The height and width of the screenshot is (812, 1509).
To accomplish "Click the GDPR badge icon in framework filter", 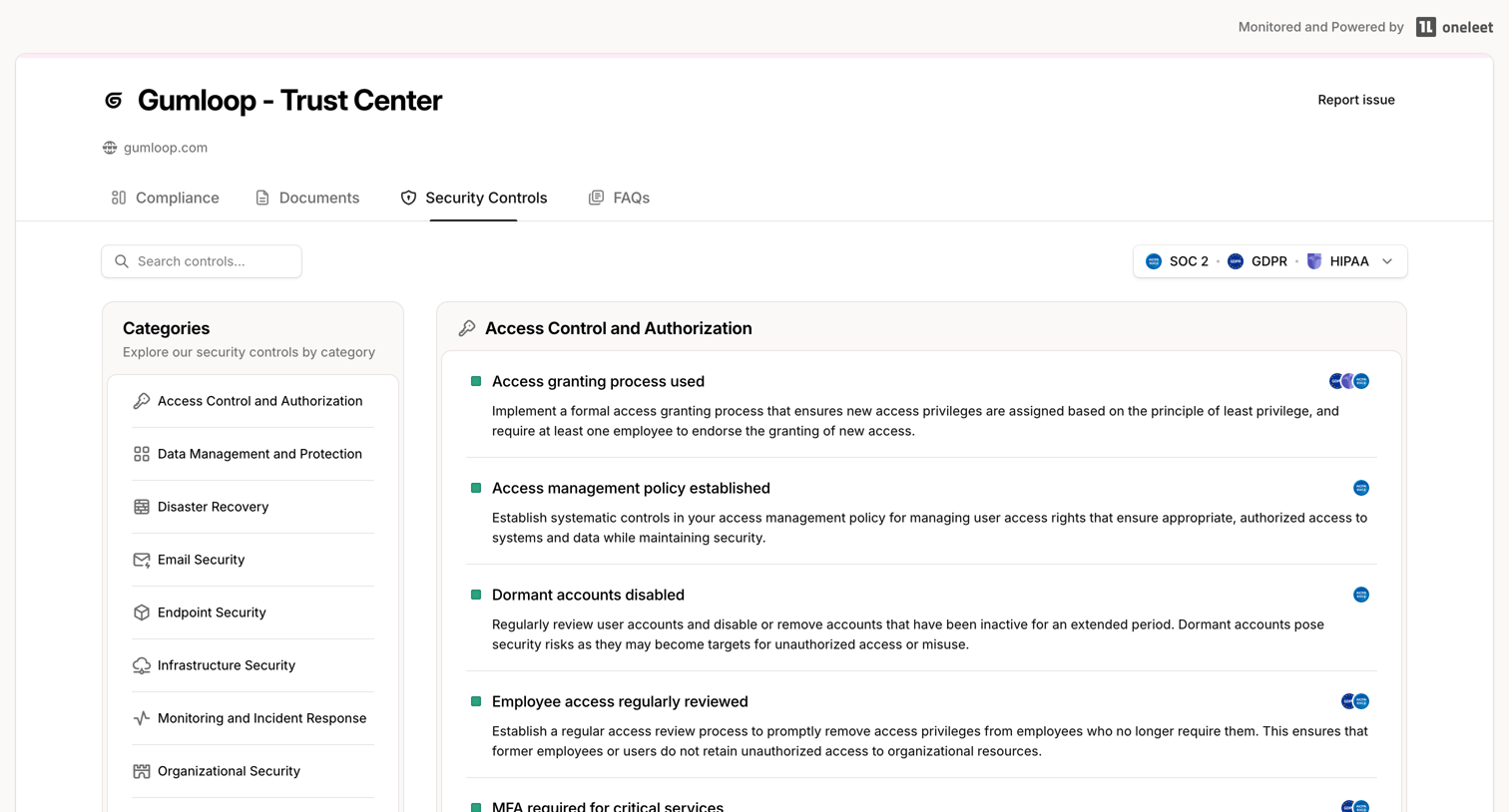I will pos(1236,261).
